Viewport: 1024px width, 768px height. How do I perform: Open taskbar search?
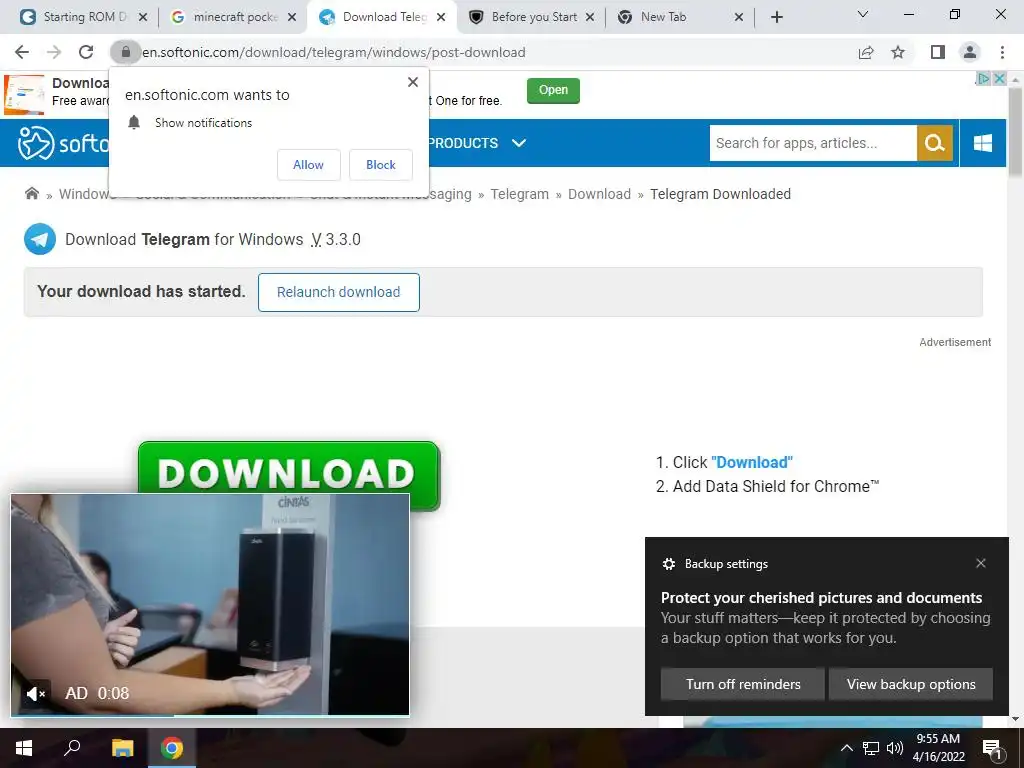tap(72, 748)
